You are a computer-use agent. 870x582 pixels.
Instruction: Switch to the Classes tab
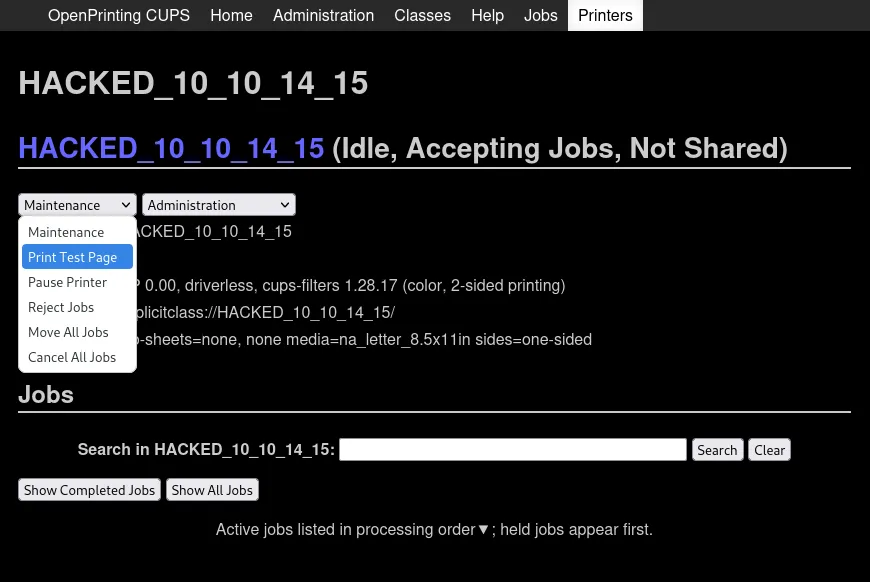tap(422, 15)
